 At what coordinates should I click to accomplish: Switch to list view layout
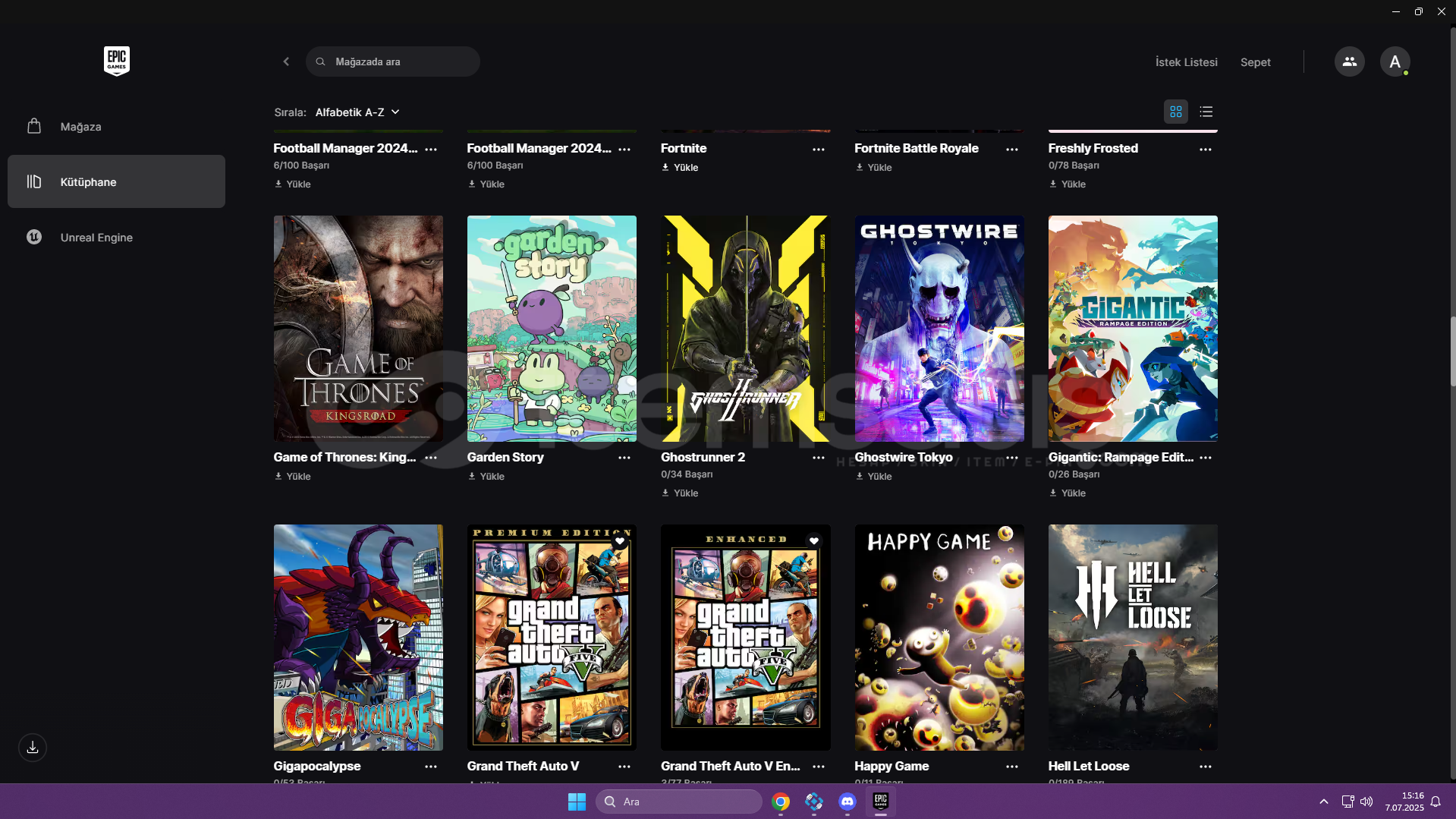point(1206,112)
